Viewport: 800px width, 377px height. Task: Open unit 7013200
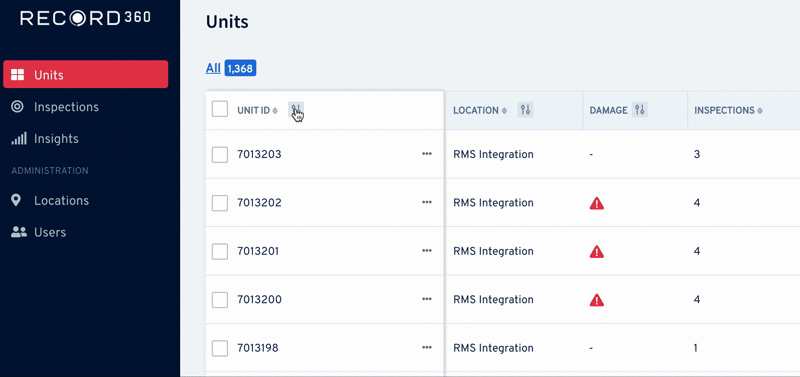(259, 299)
